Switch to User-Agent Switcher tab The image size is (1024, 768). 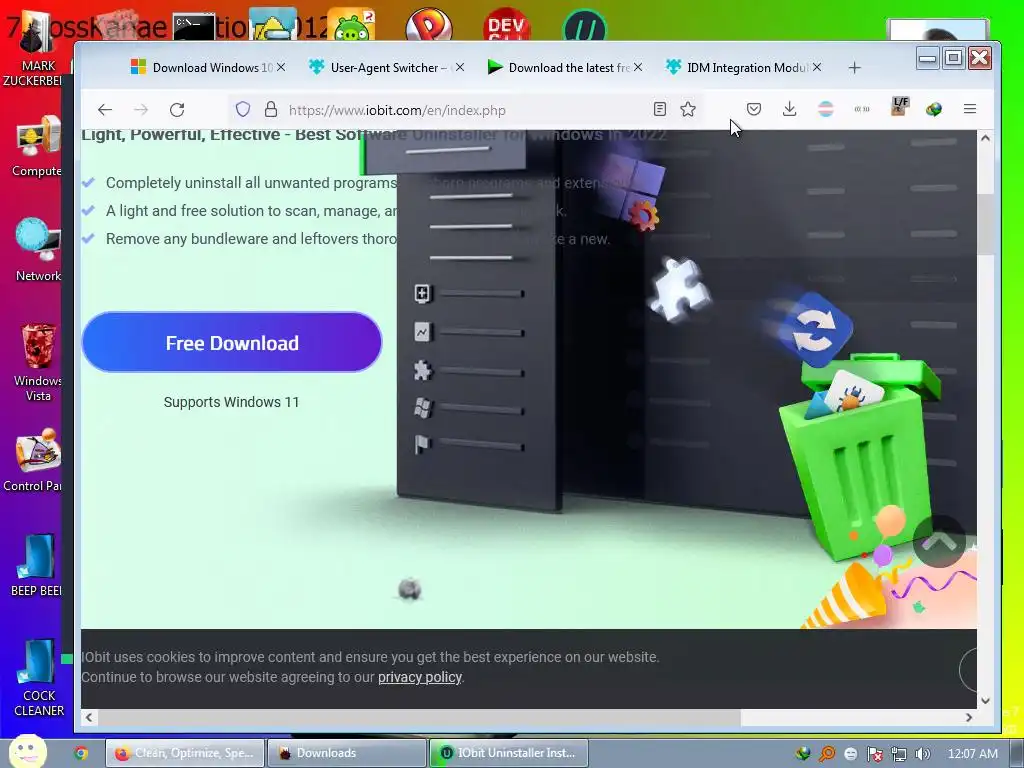(x=385, y=67)
